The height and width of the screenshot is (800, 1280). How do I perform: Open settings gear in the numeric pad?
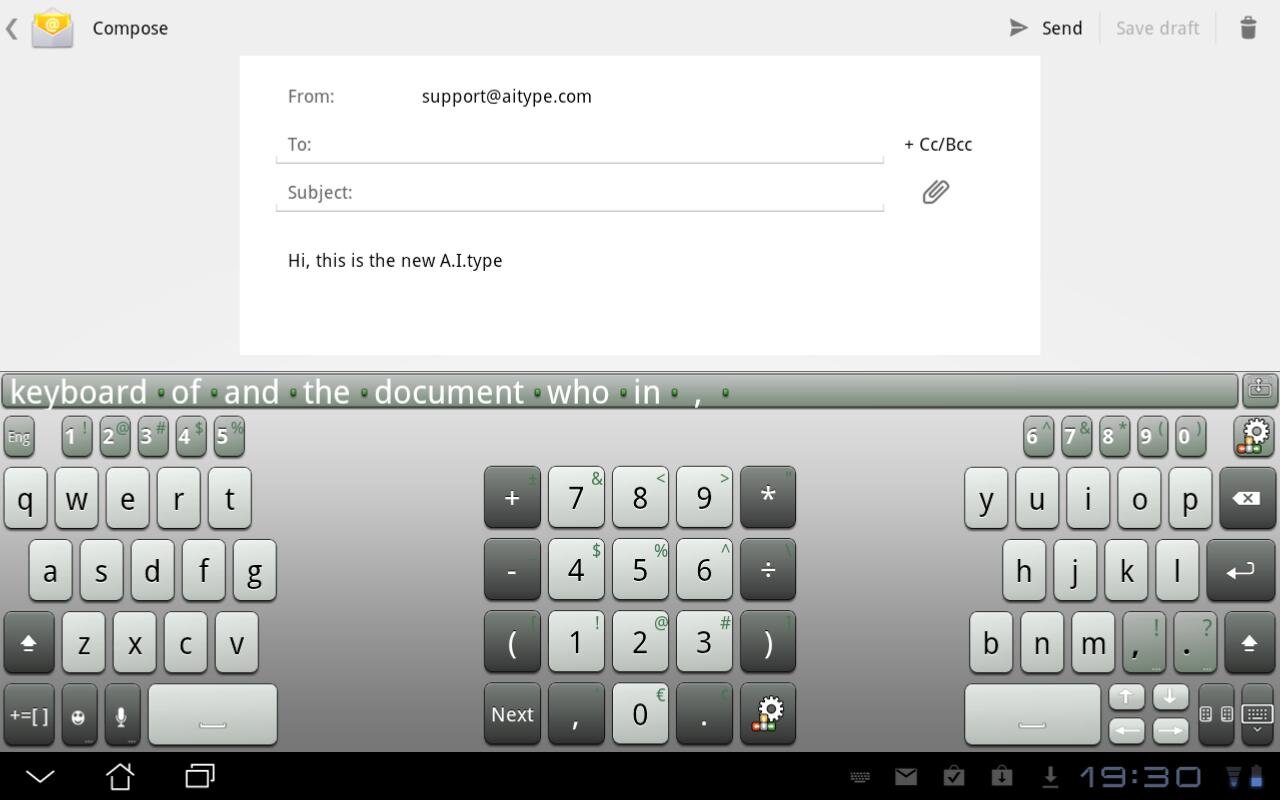tap(768, 714)
